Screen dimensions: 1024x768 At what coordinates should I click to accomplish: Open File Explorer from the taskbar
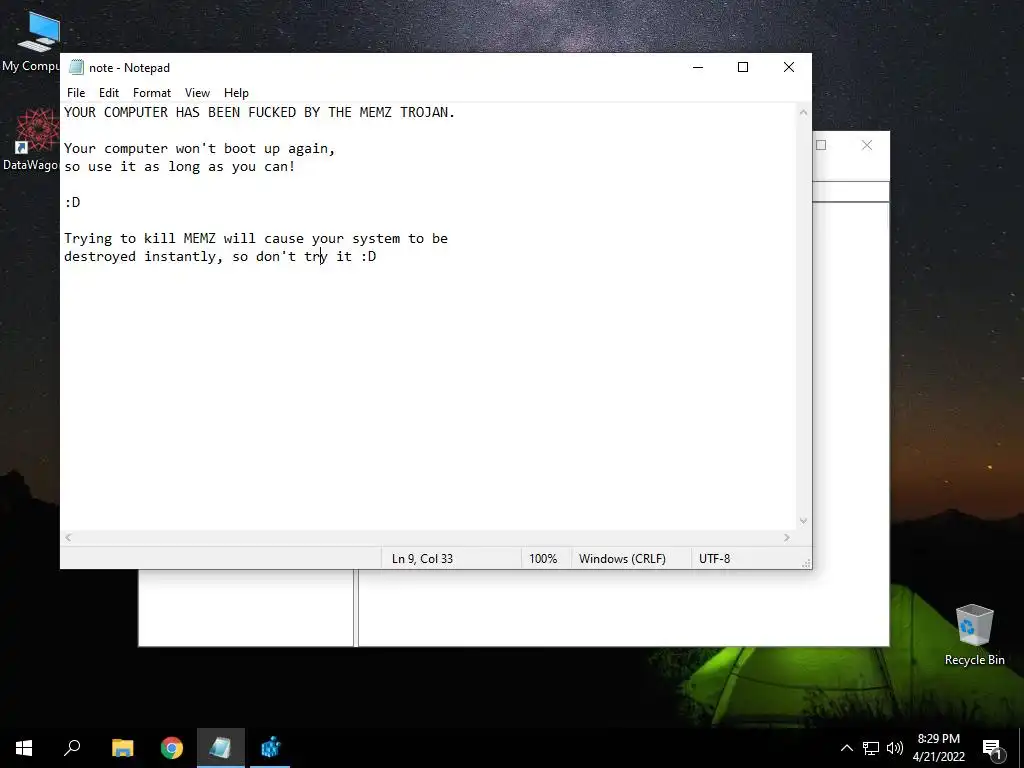pyautogui.click(x=123, y=748)
